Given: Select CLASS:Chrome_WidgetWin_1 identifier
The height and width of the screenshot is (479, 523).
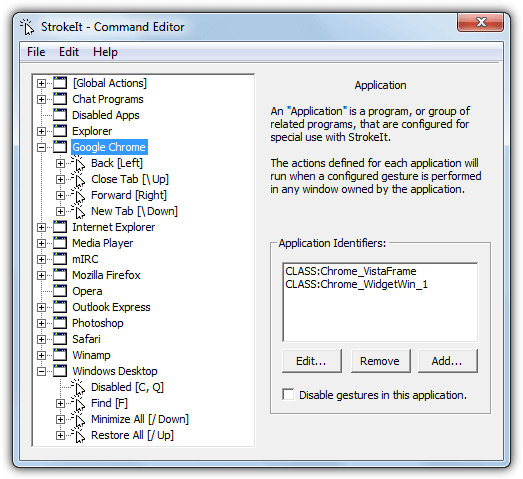Looking at the screenshot, I should click(356, 284).
